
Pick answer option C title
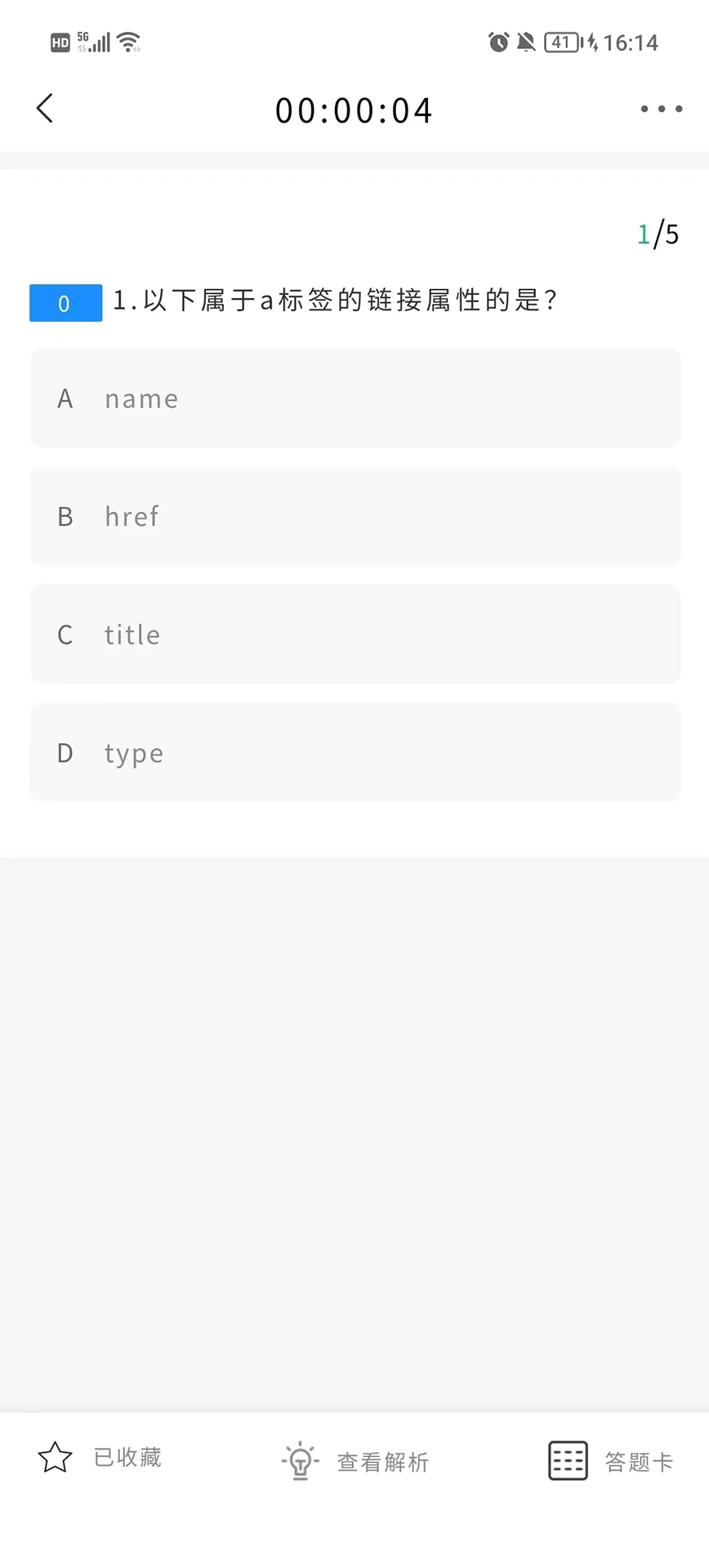pyautogui.click(x=355, y=635)
